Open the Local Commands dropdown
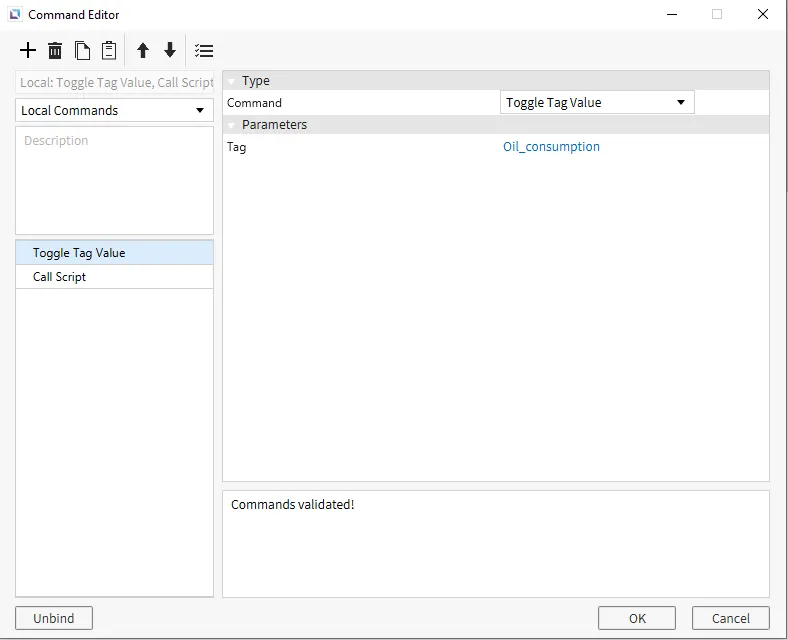This screenshot has width=788, height=640. 114,110
